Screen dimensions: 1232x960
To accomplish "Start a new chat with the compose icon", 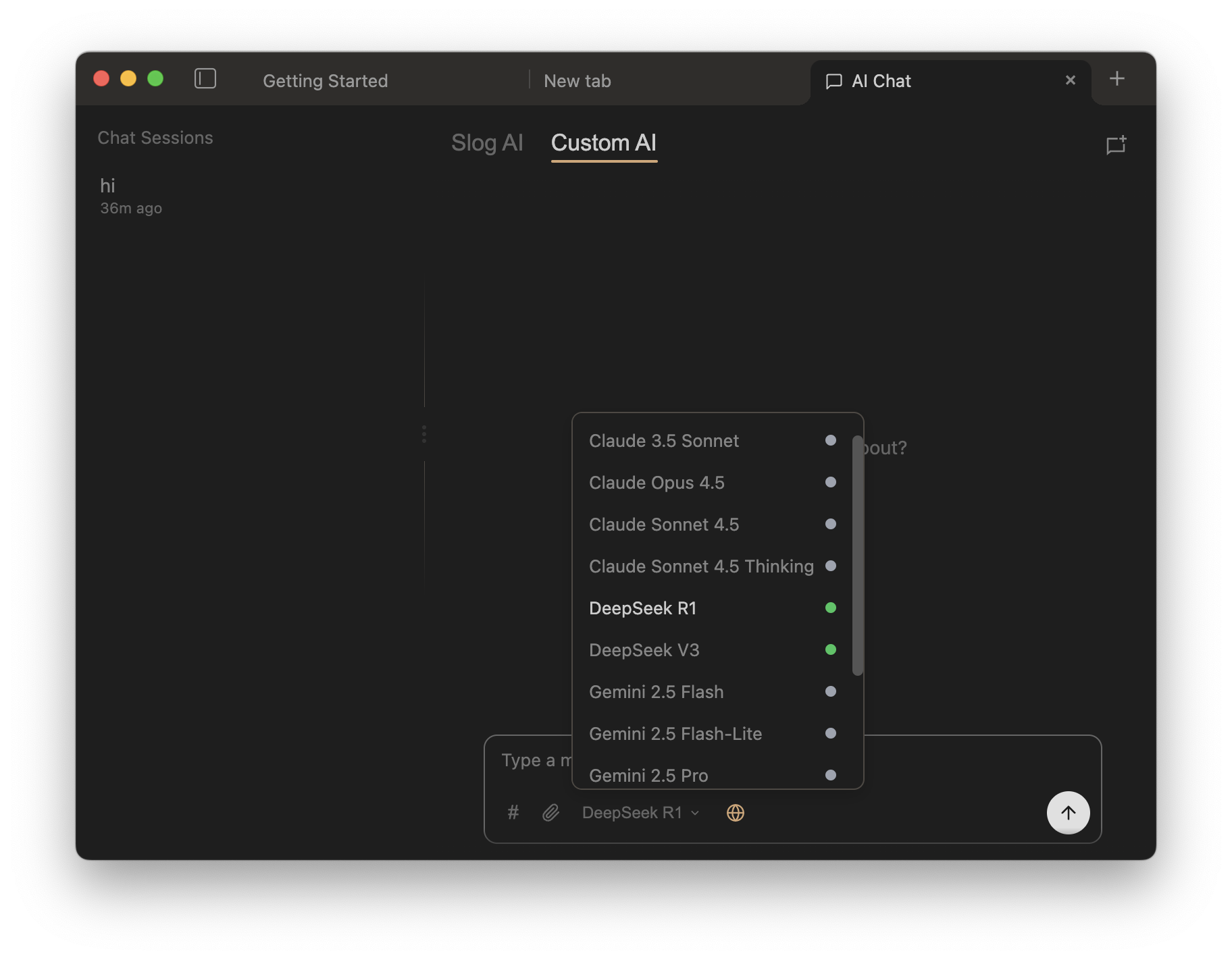I will [1116, 144].
